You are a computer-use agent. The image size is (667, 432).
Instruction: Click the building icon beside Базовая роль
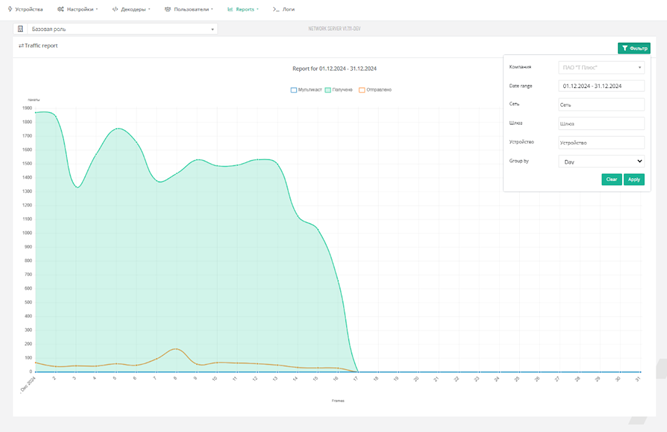tap(21, 29)
